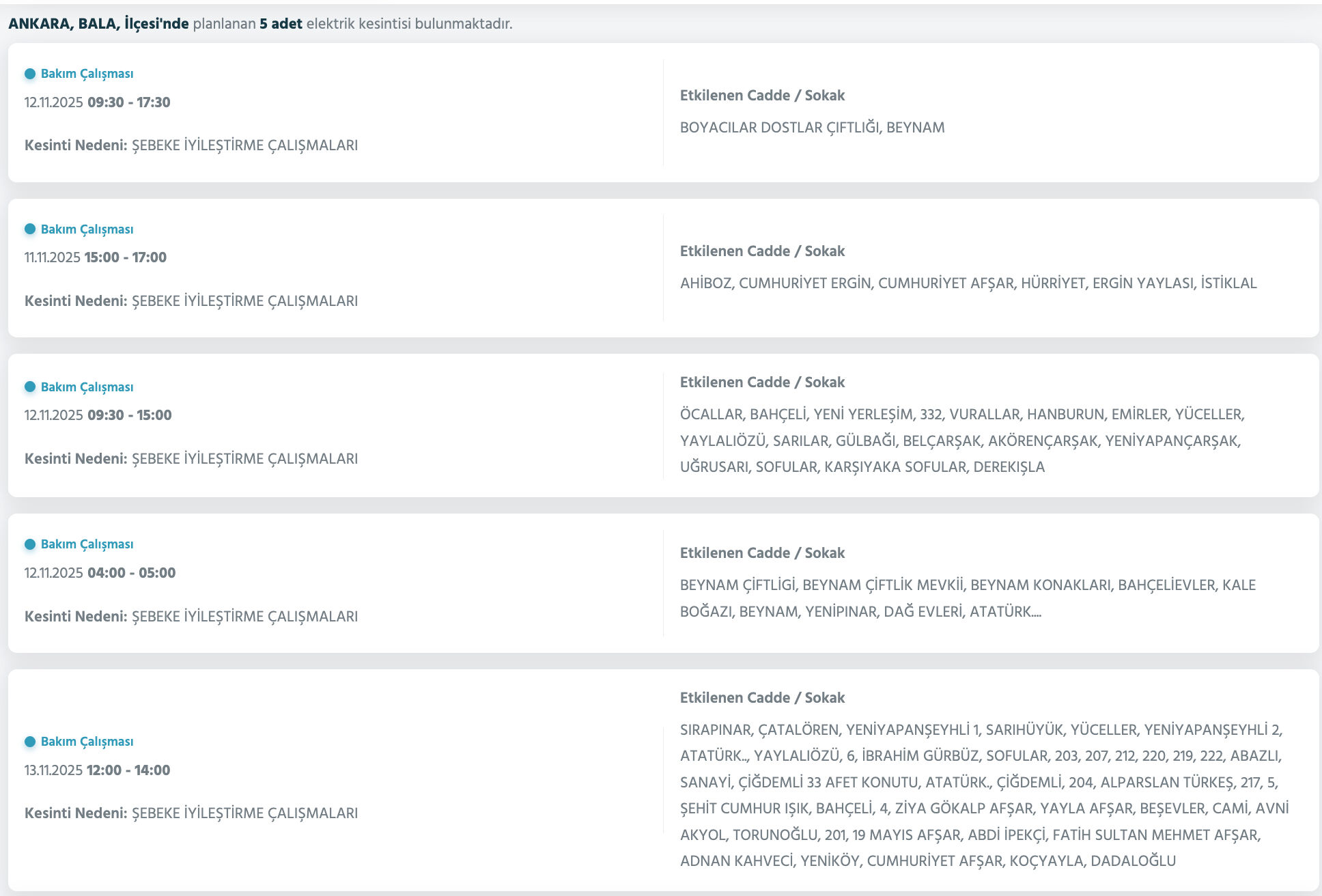Click the ANKARA, BALA, İlçesi'nde heading text

coord(98,24)
